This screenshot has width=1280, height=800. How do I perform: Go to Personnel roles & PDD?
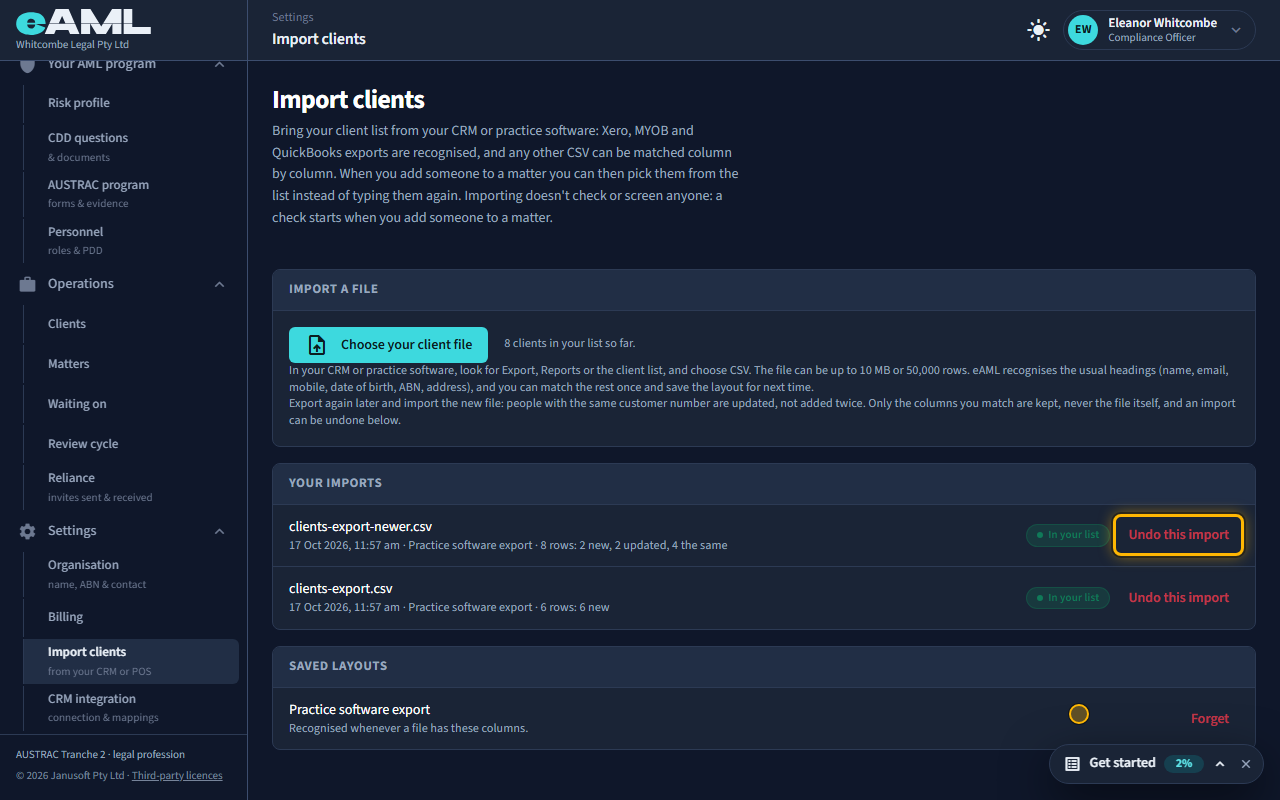pyautogui.click(x=131, y=240)
